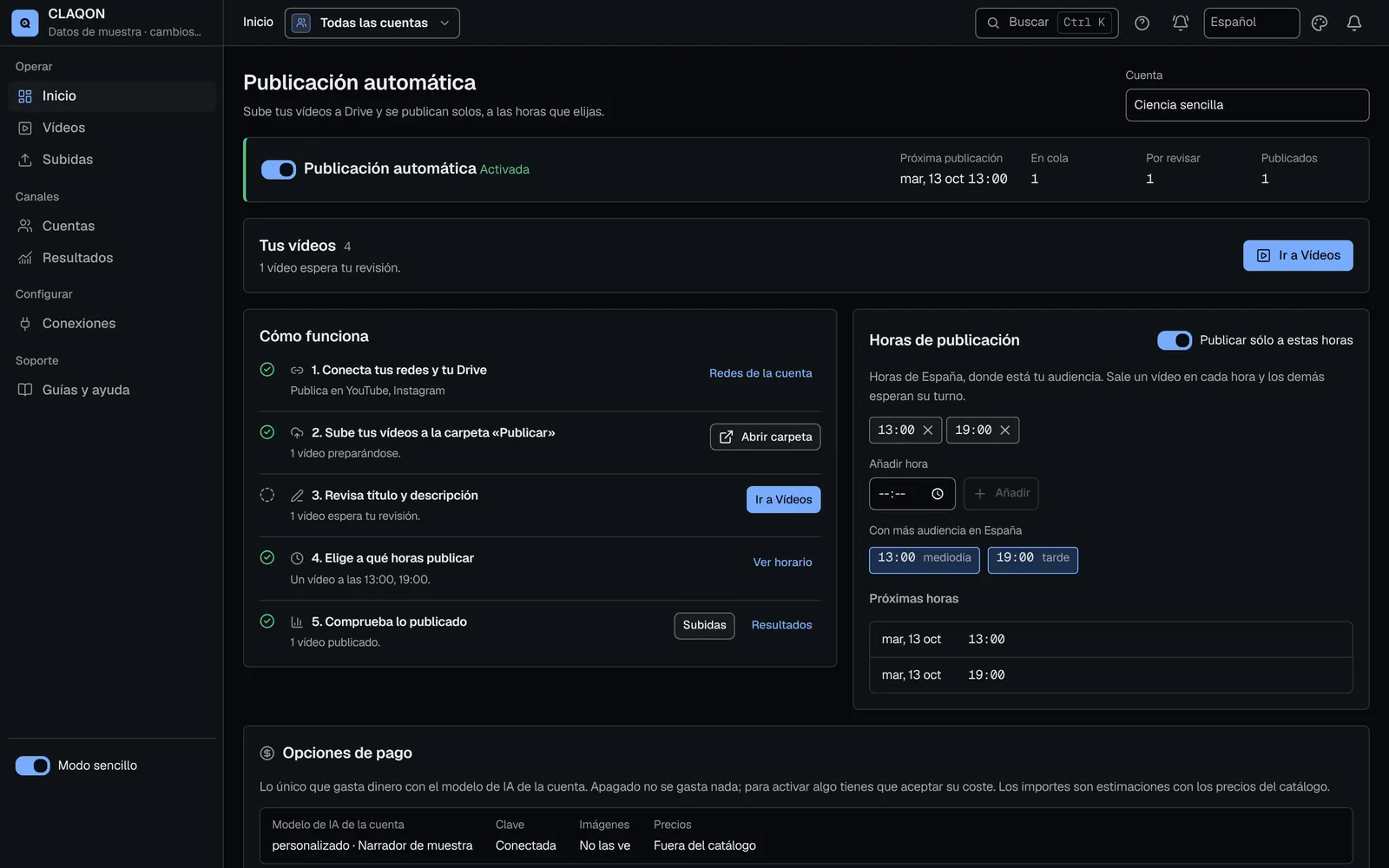Open Conexiones in the sidebar
The width and height of the screenshot is (1389, 868).
111,324
